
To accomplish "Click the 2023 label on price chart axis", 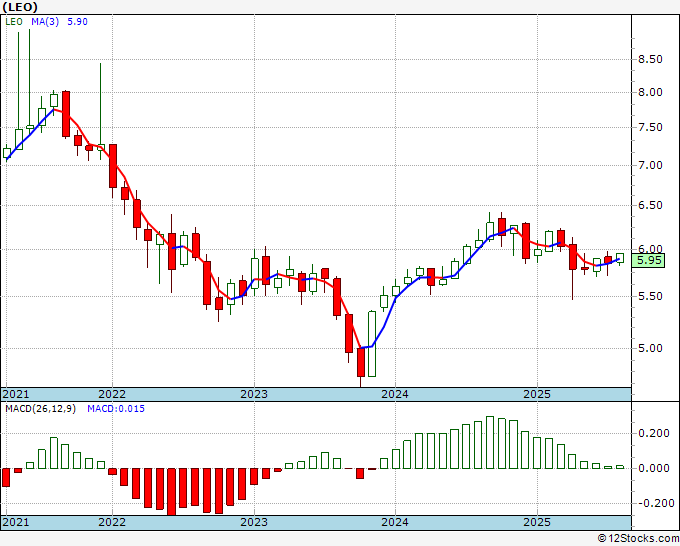I will pos(254,394).
